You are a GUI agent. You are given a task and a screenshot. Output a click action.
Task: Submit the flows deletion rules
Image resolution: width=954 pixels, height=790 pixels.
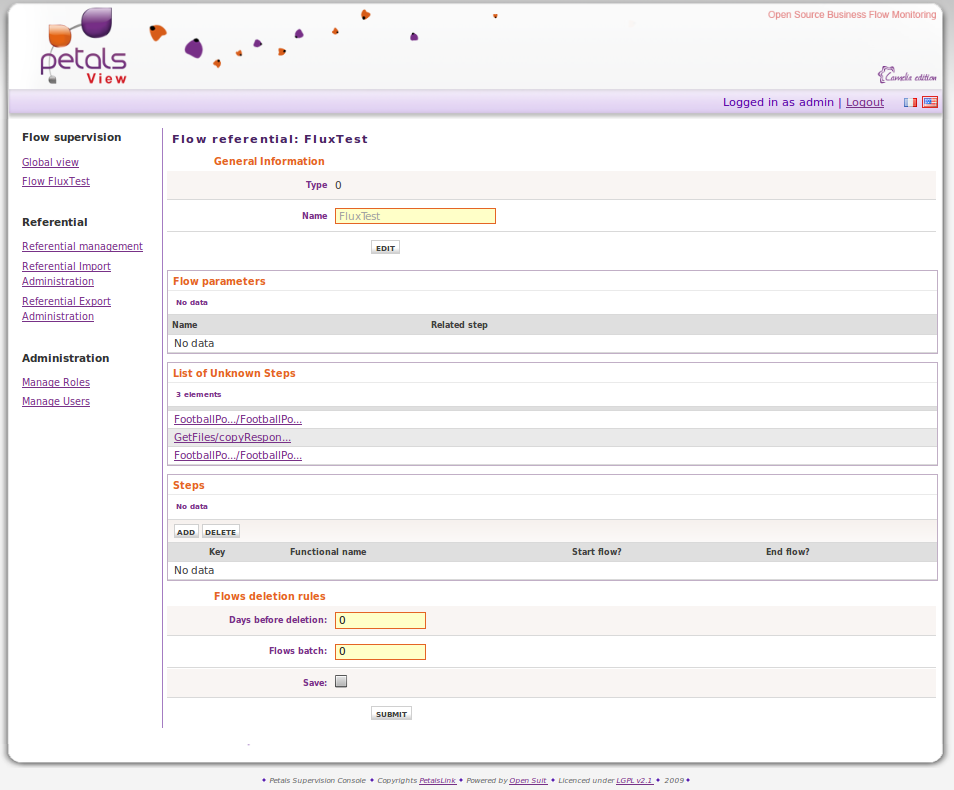391,714
